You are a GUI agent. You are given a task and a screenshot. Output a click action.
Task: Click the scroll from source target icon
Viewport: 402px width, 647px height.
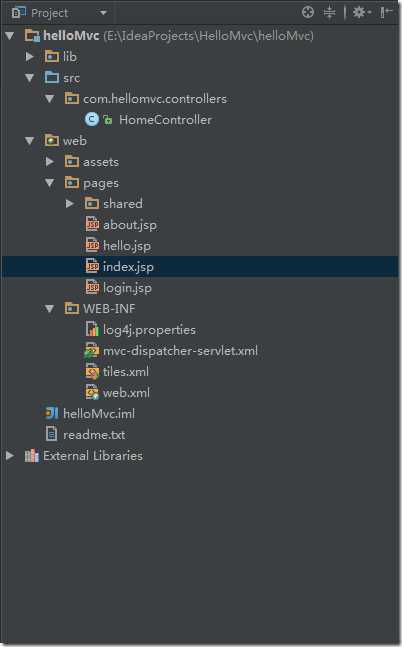click(x=308, y=12)
